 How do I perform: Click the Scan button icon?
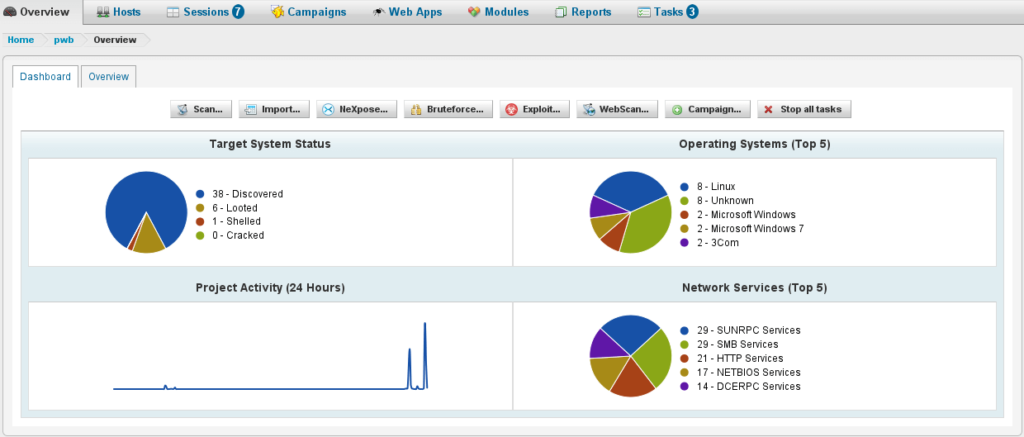(183, 109)
